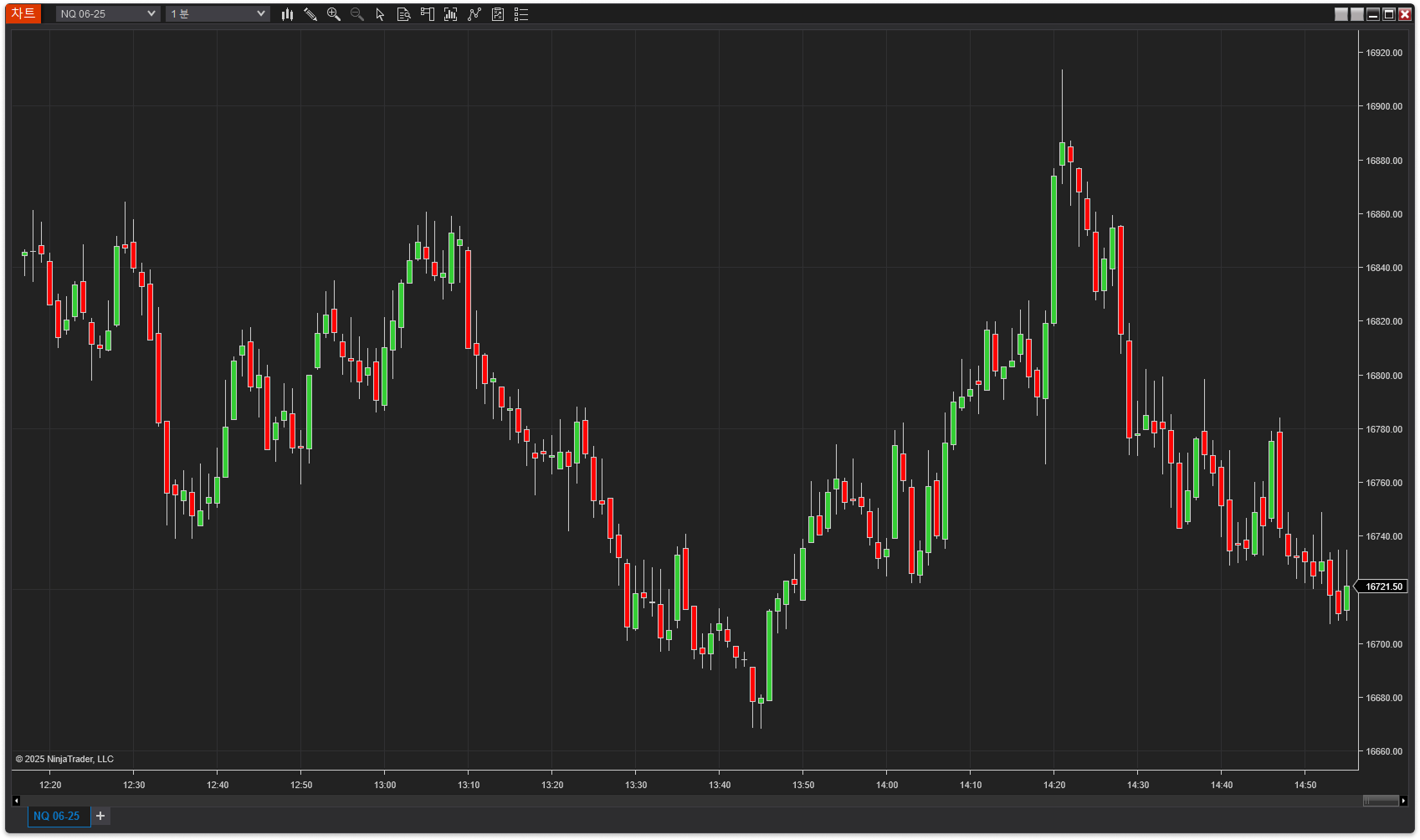Open chart properties list icon
The width and height of the screenshot is (1420, 840).
tap(521, 14)
